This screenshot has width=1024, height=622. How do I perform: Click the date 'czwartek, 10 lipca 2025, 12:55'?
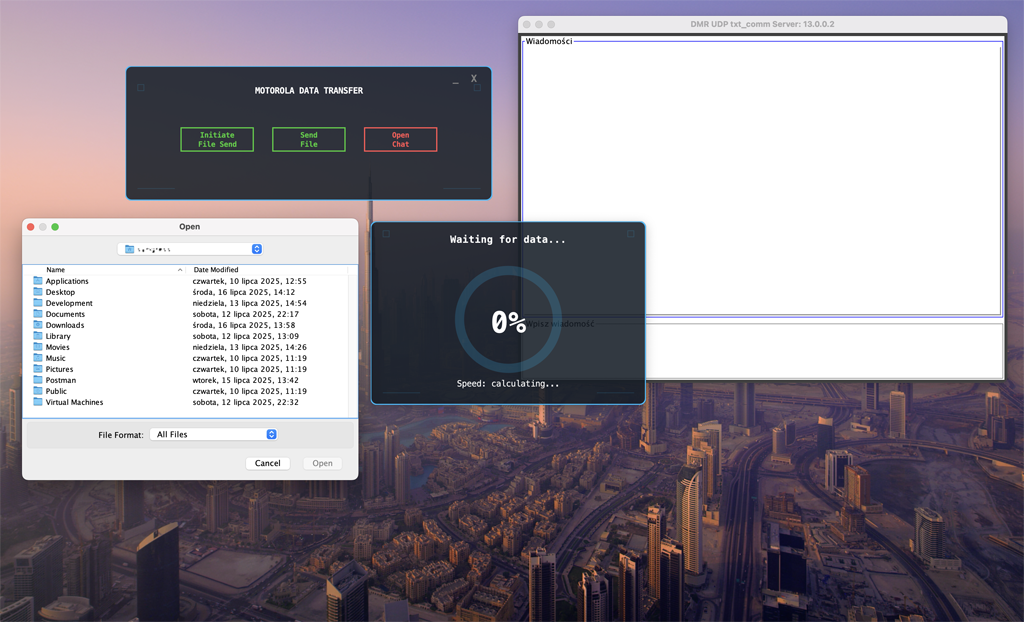[x=249, y=281]
